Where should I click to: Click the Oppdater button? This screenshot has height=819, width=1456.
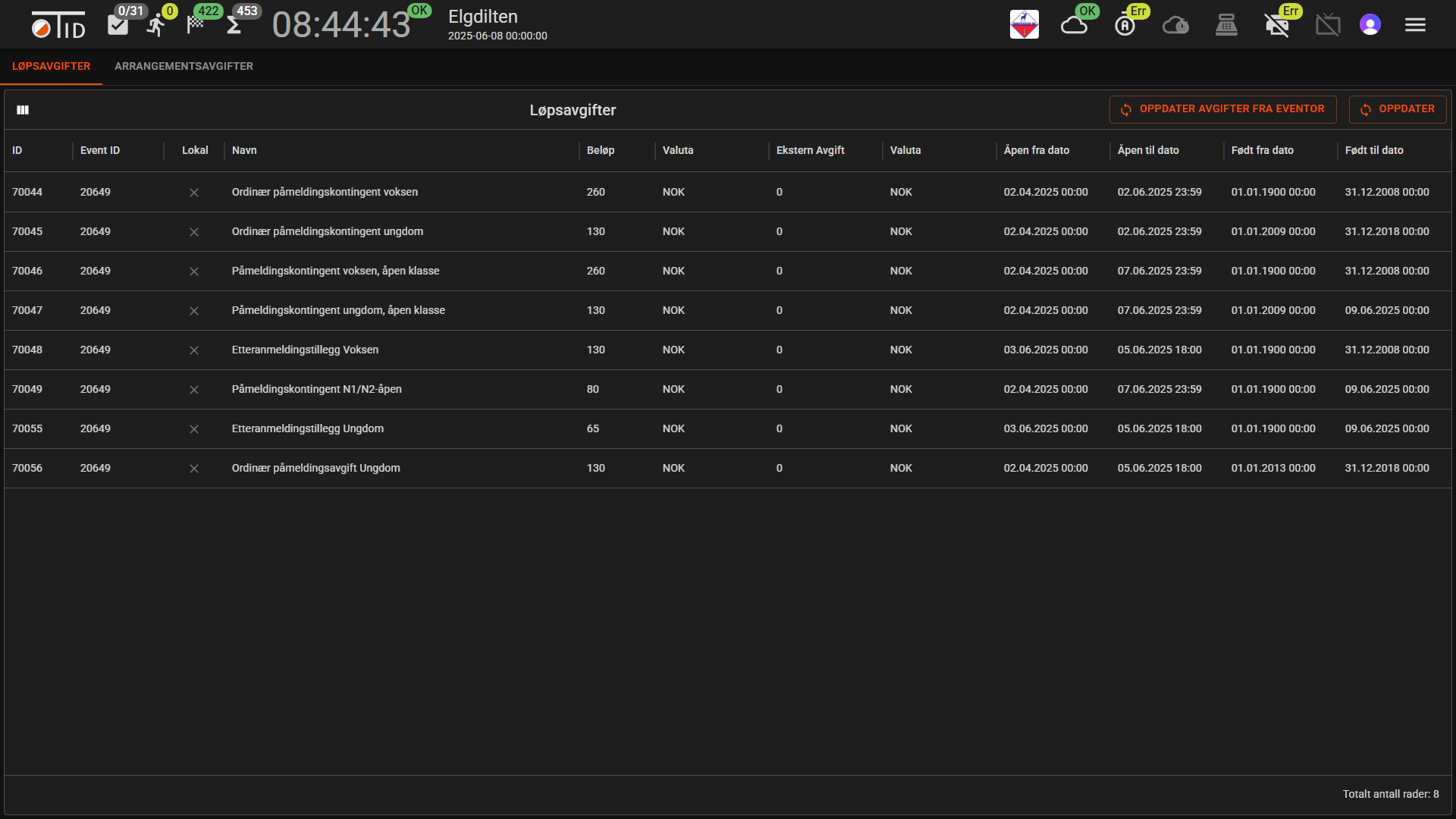(x=1397, y=109)
